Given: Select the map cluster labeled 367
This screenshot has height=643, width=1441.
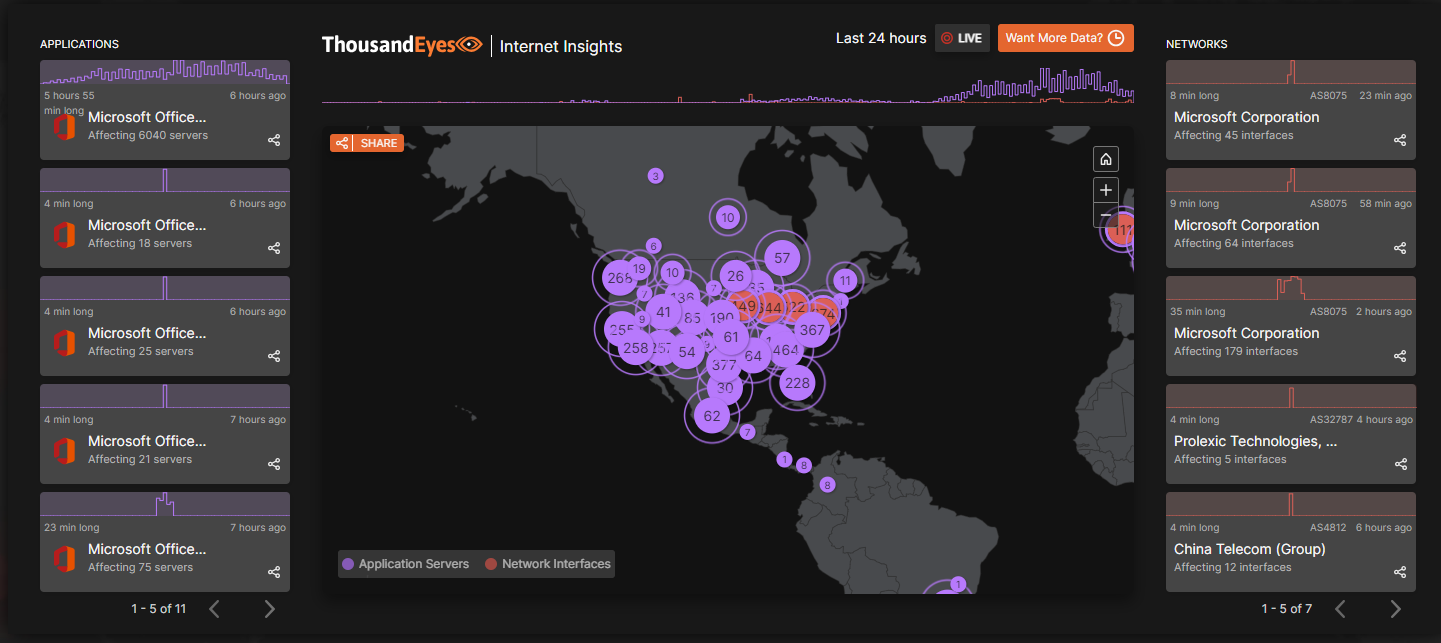Looking at the screenshot, I should pos(812,330).
